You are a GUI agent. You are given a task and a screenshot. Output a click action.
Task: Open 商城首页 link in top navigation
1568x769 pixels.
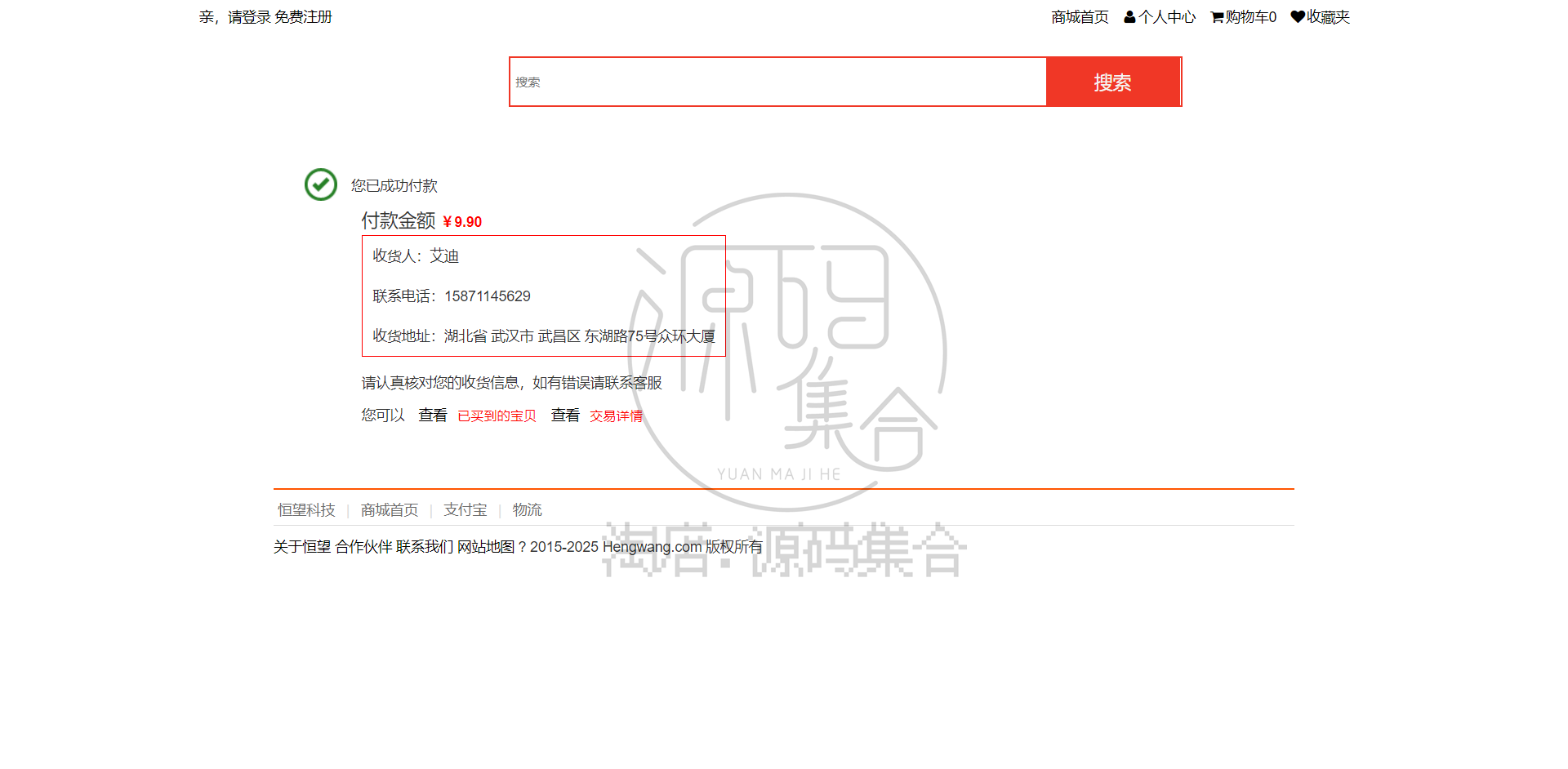pos(1080,17)
